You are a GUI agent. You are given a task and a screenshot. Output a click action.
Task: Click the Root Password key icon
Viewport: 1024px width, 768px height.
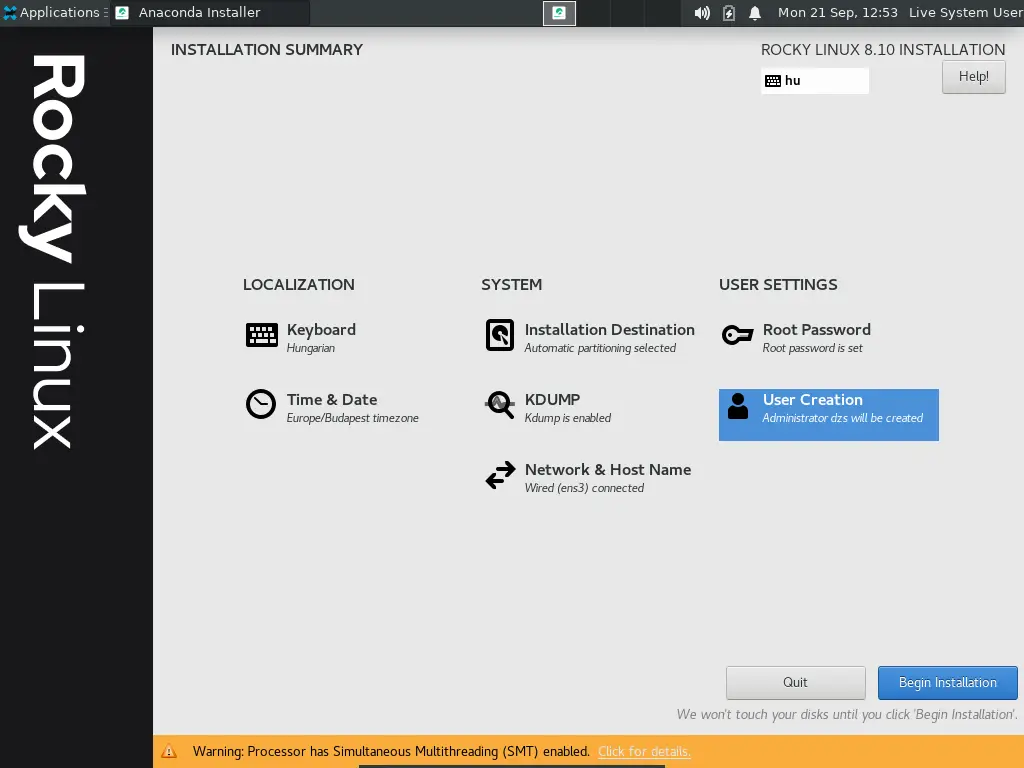tap(737, 335)
